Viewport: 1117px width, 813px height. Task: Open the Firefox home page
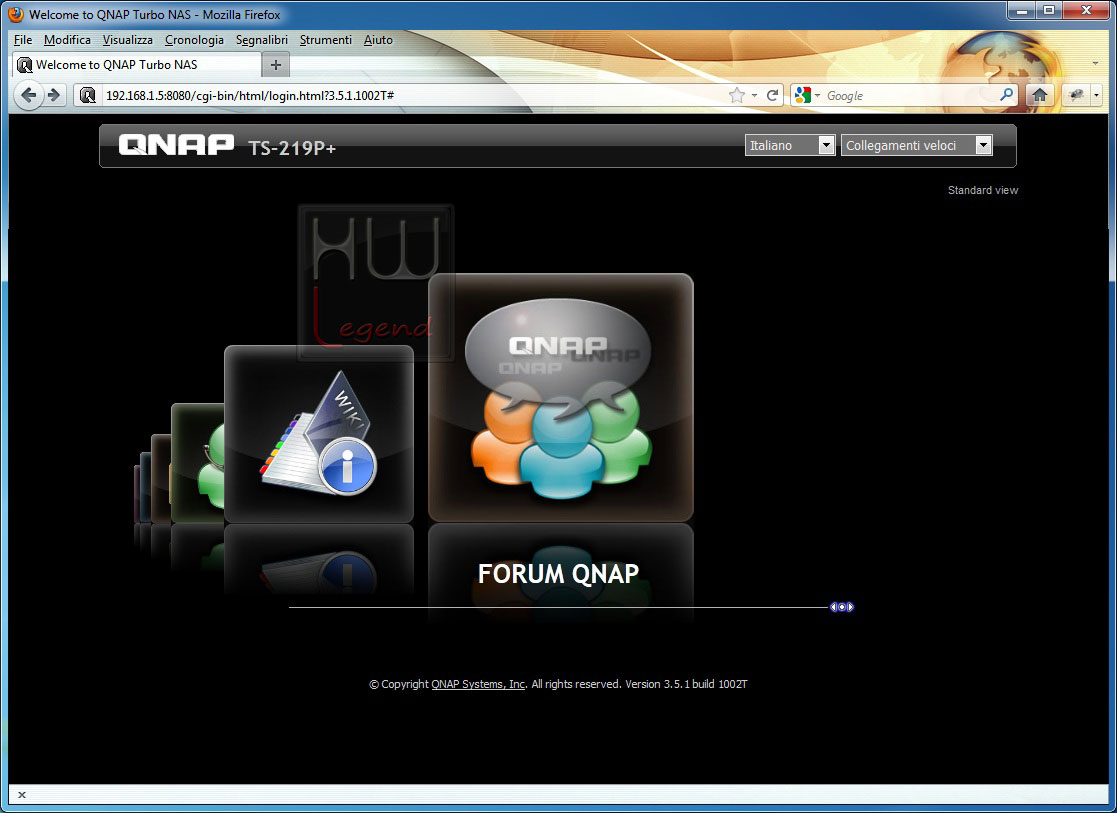point(1040,95)
